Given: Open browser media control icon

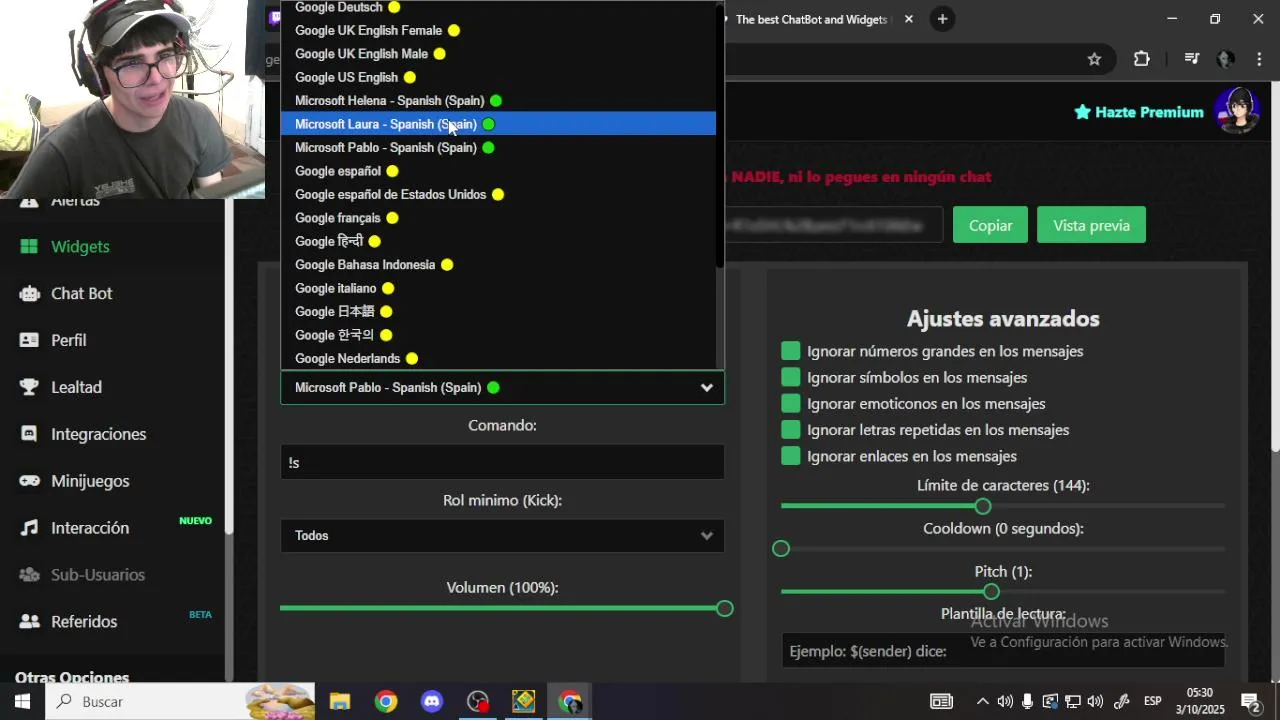Looking at the screenshot, I should [x=1191, y=59].
